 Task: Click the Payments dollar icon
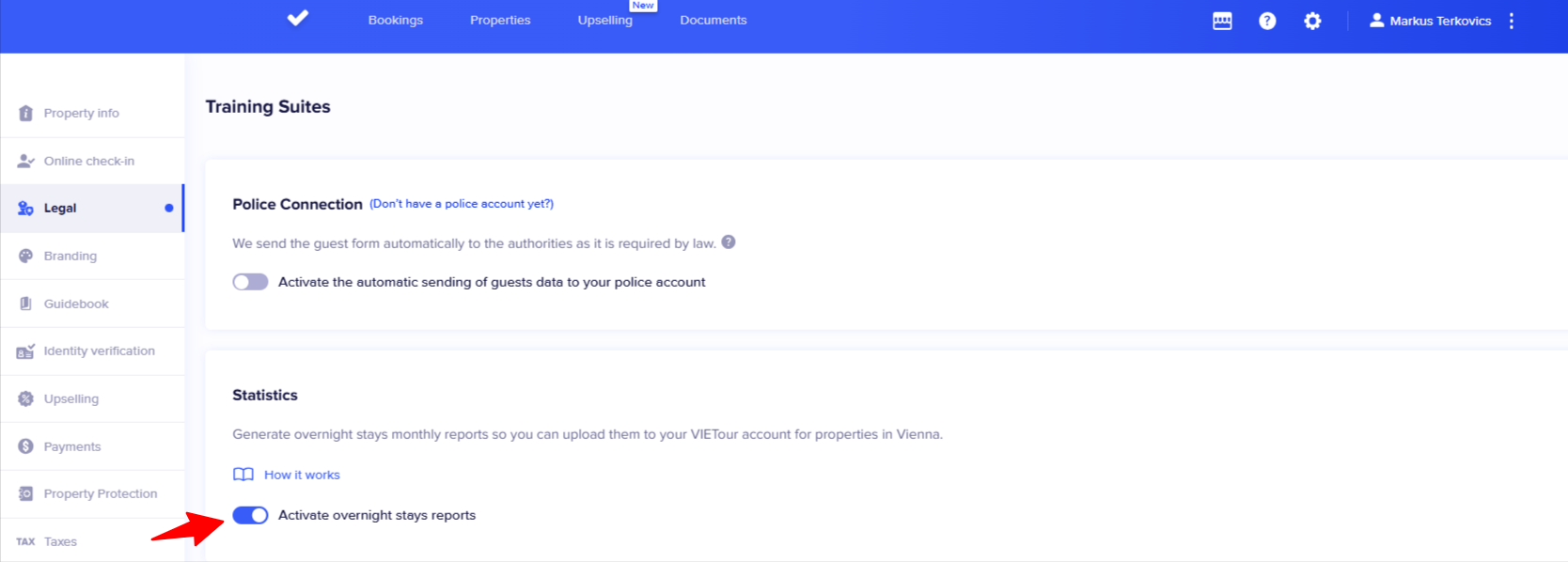pyautogui.click(x=25, y=446)
